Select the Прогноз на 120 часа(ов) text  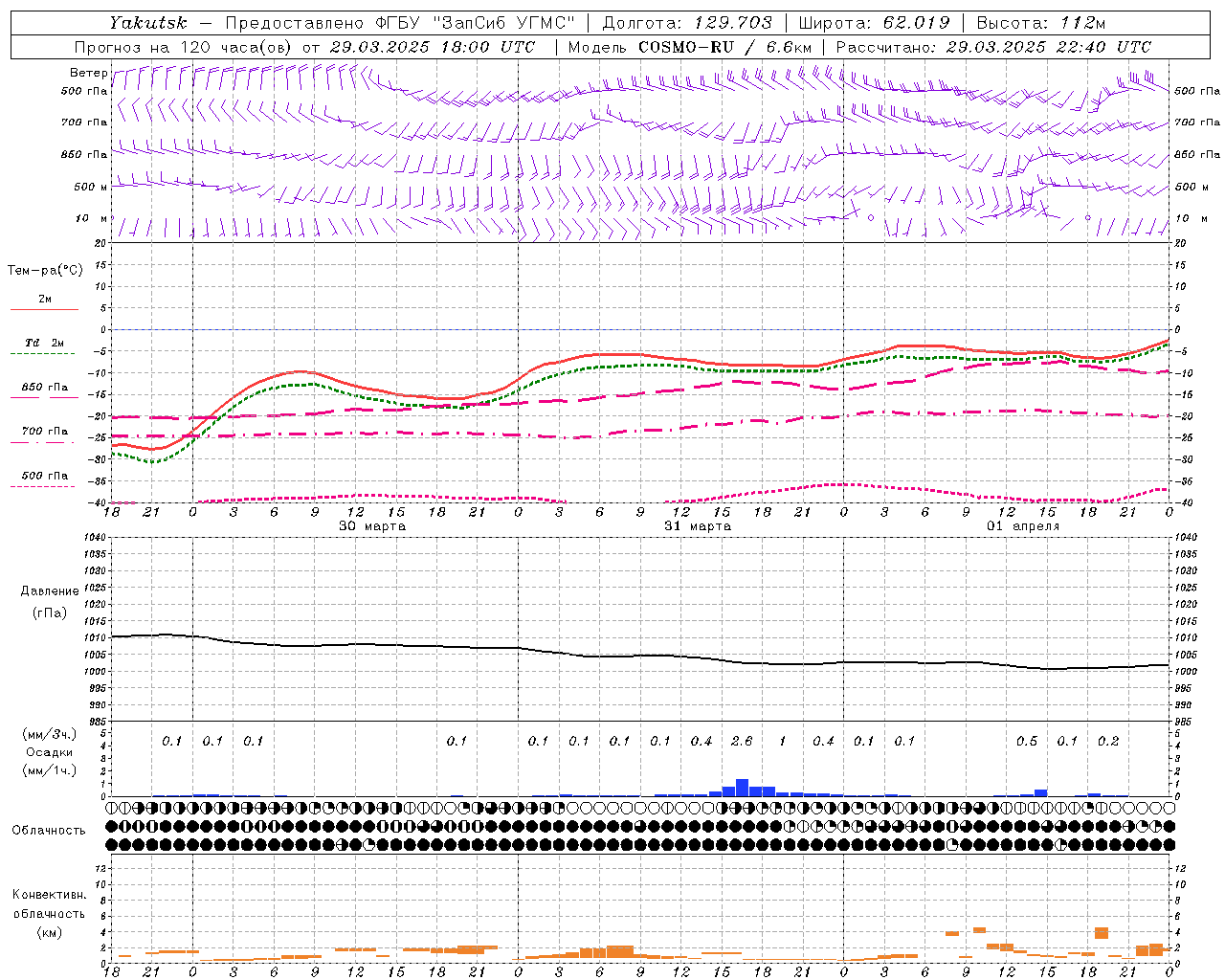point(184,47)
